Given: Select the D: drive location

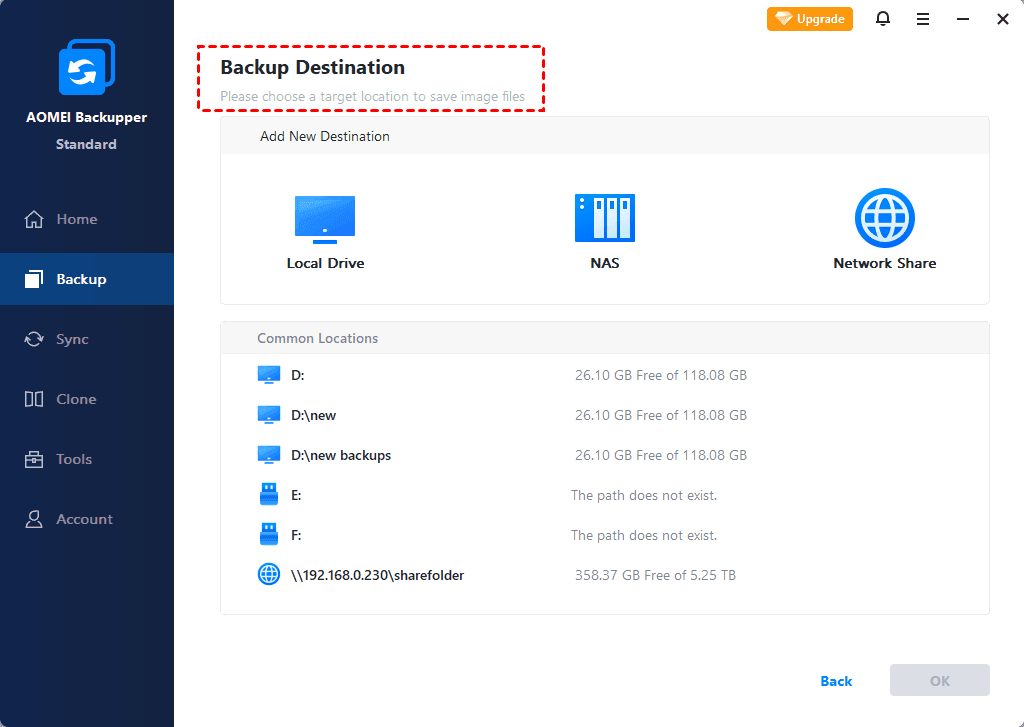Looking at the screenshot, I should (x=297, y=375).
